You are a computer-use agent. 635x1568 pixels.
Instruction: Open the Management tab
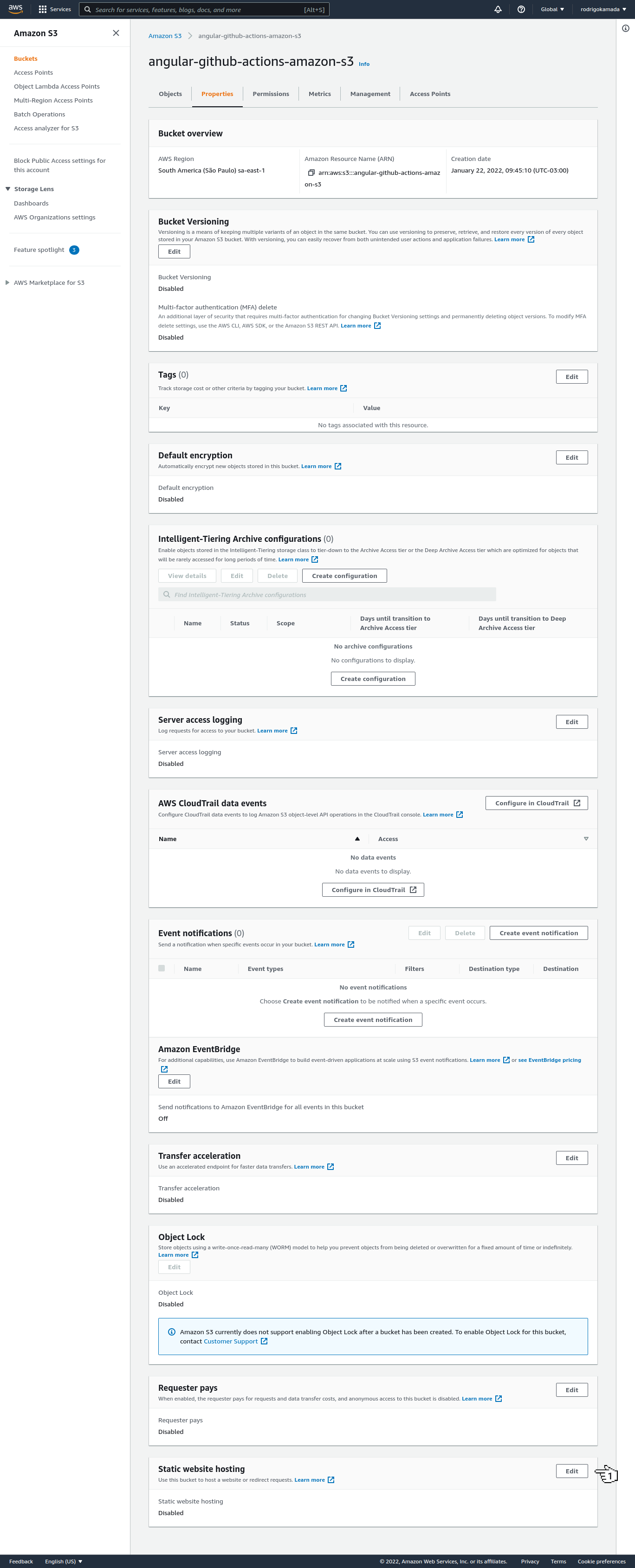370,94
